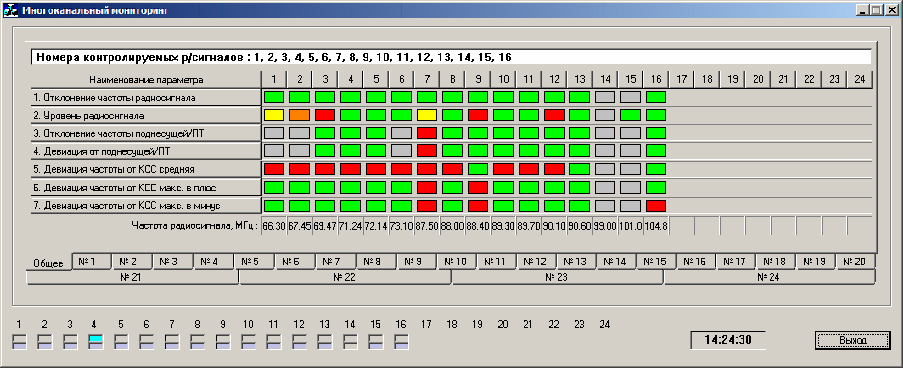Image resolution: width=903 pixels, height=368 pixels.
Task: Click gray frequency deviation cell for signal 14
Action: (x=605, y=97)
